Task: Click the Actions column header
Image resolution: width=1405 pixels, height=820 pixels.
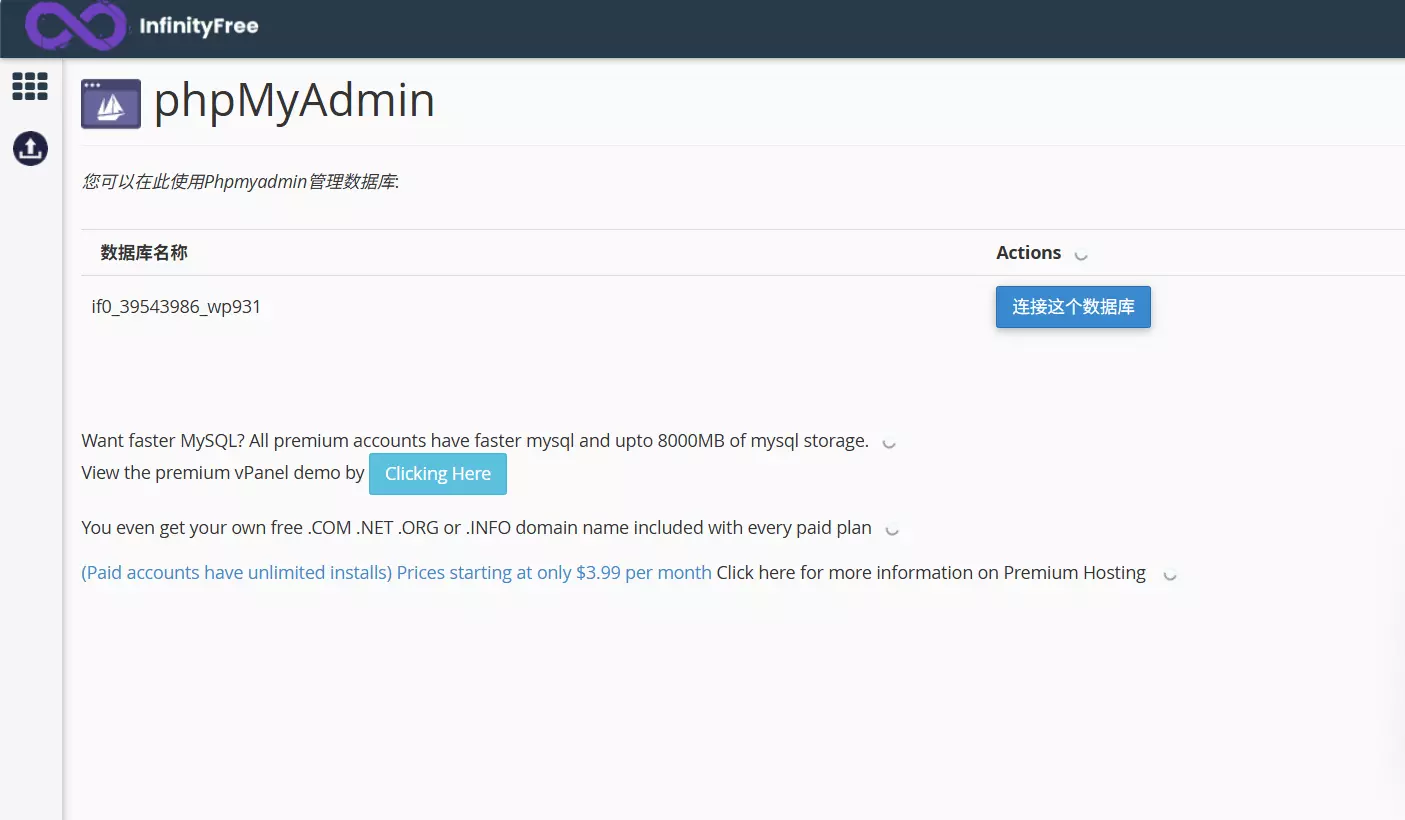Action: [x=1028, y=252]
